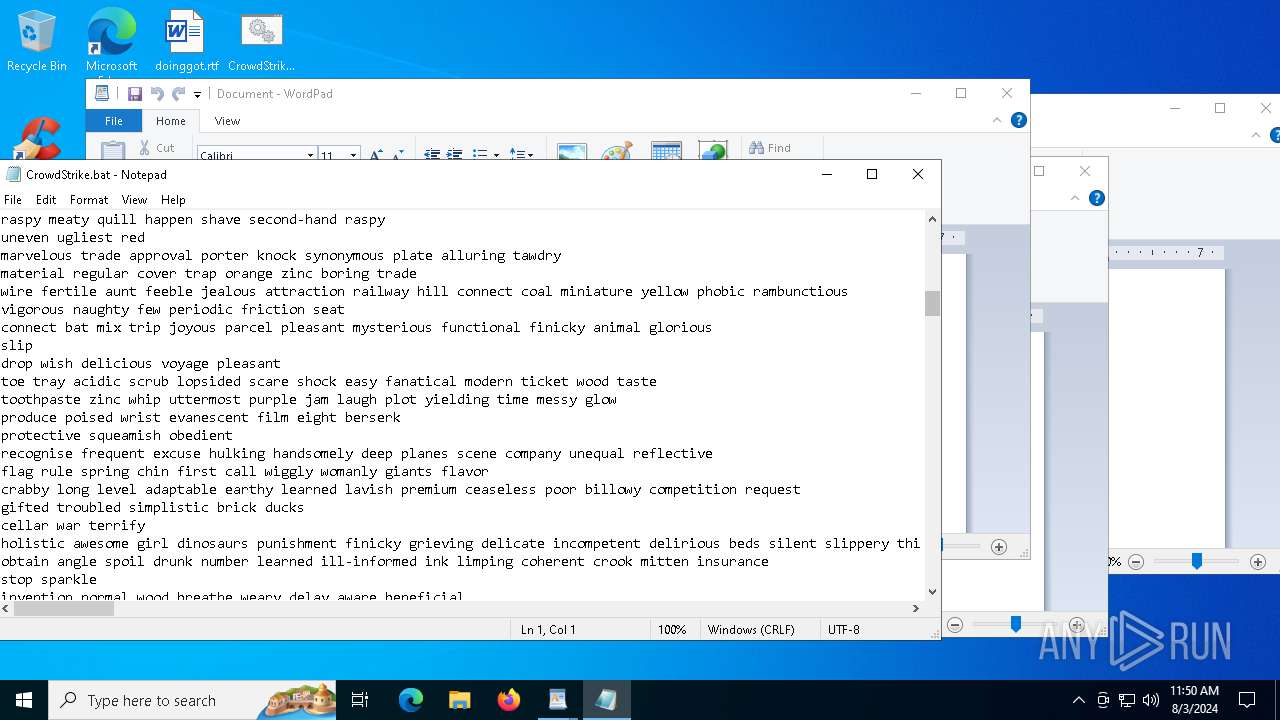Click the Shrink font icon in WordPad
Viewport: 1280px width, 720px height.
click(398, 155)
